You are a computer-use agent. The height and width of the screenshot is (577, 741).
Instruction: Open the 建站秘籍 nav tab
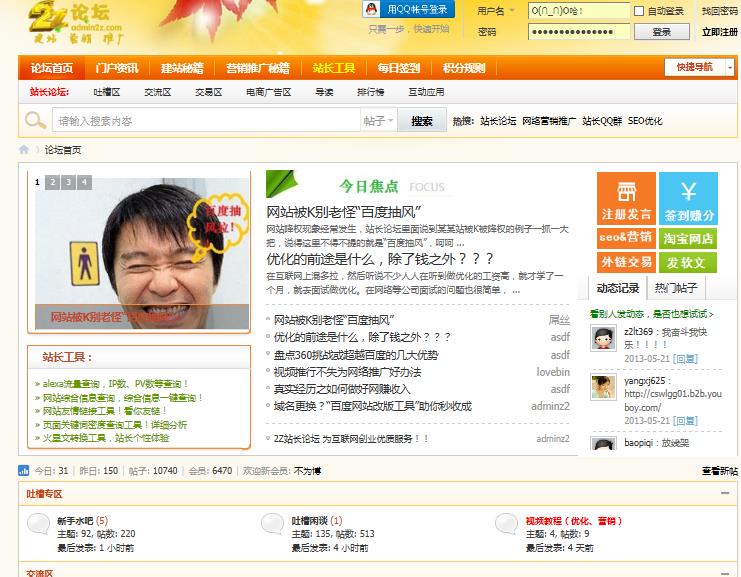coord(182,68)
